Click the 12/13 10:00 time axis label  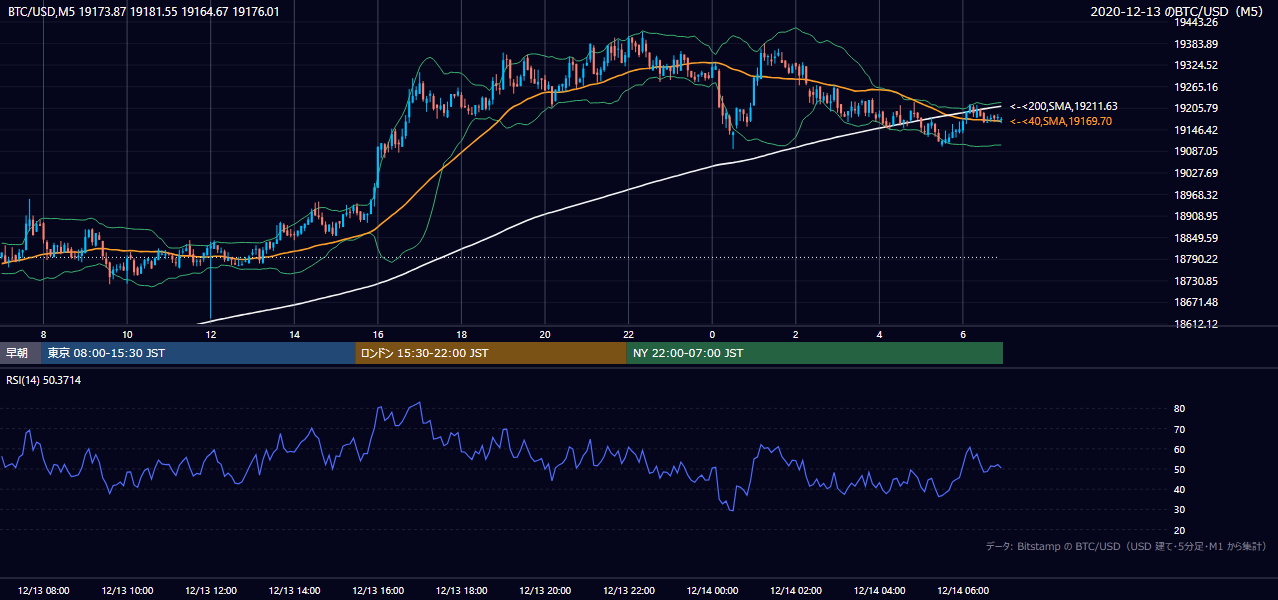(x=127, y=591)
